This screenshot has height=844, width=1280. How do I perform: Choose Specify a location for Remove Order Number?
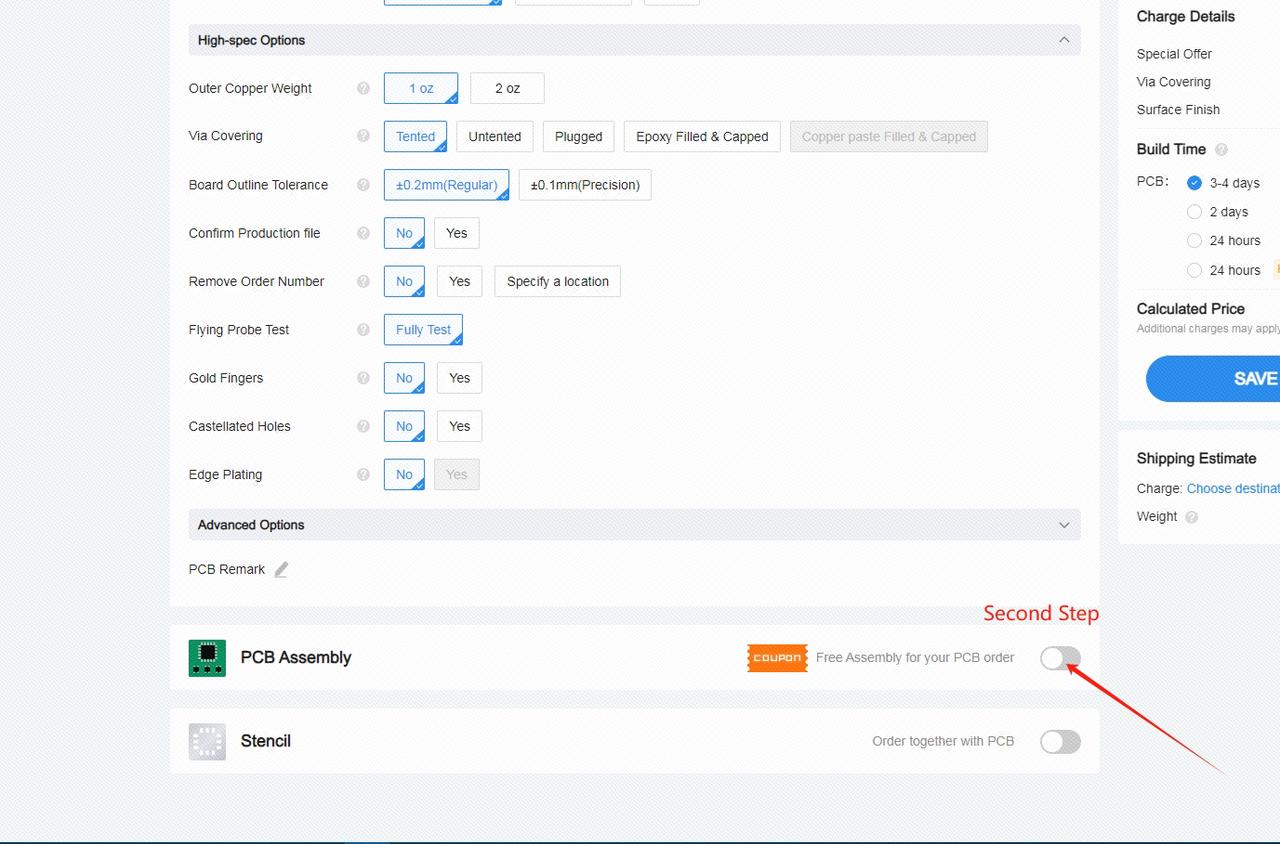(x=557, y=281)
